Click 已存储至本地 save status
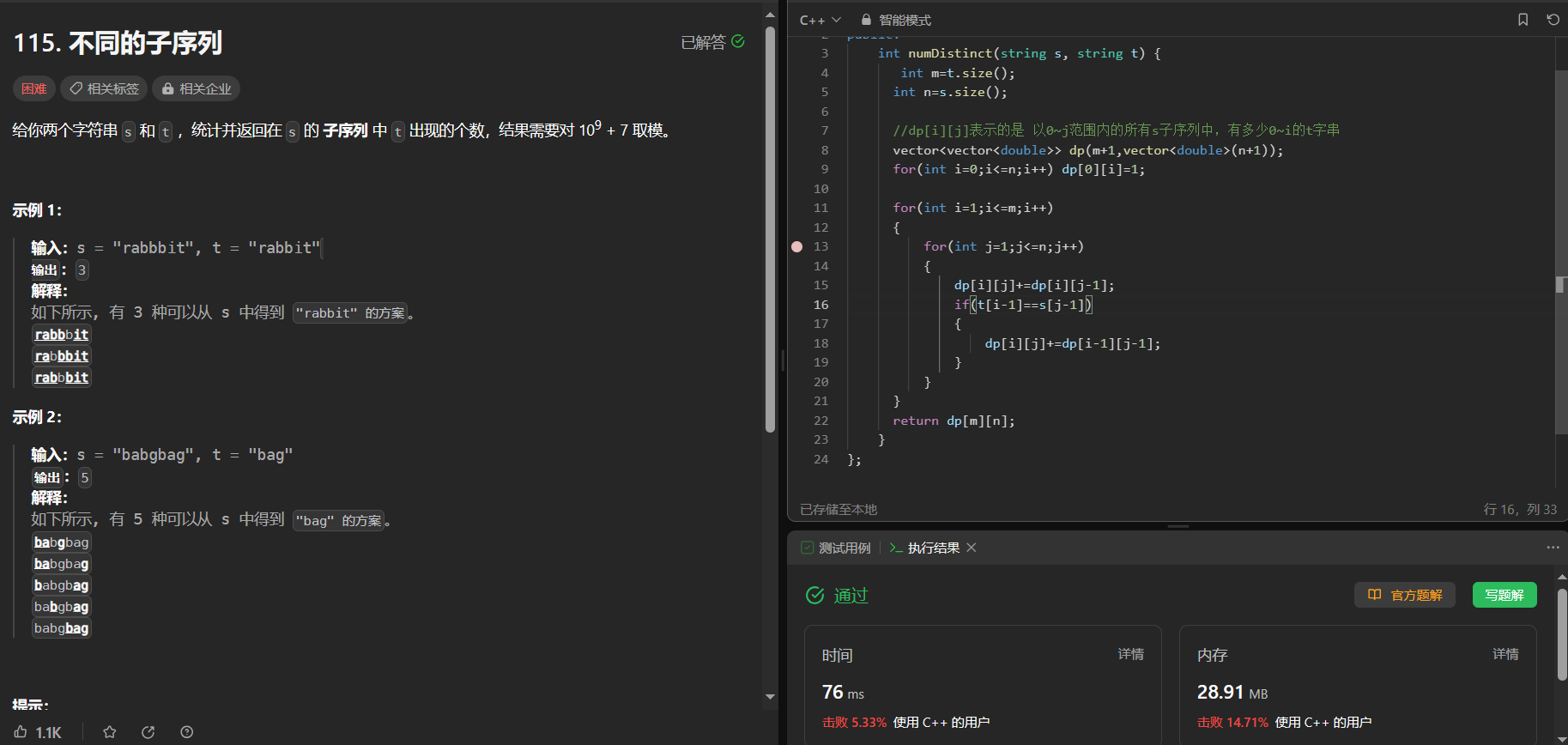The height and width of the screenshot is (745, 1568). [838, 509]
